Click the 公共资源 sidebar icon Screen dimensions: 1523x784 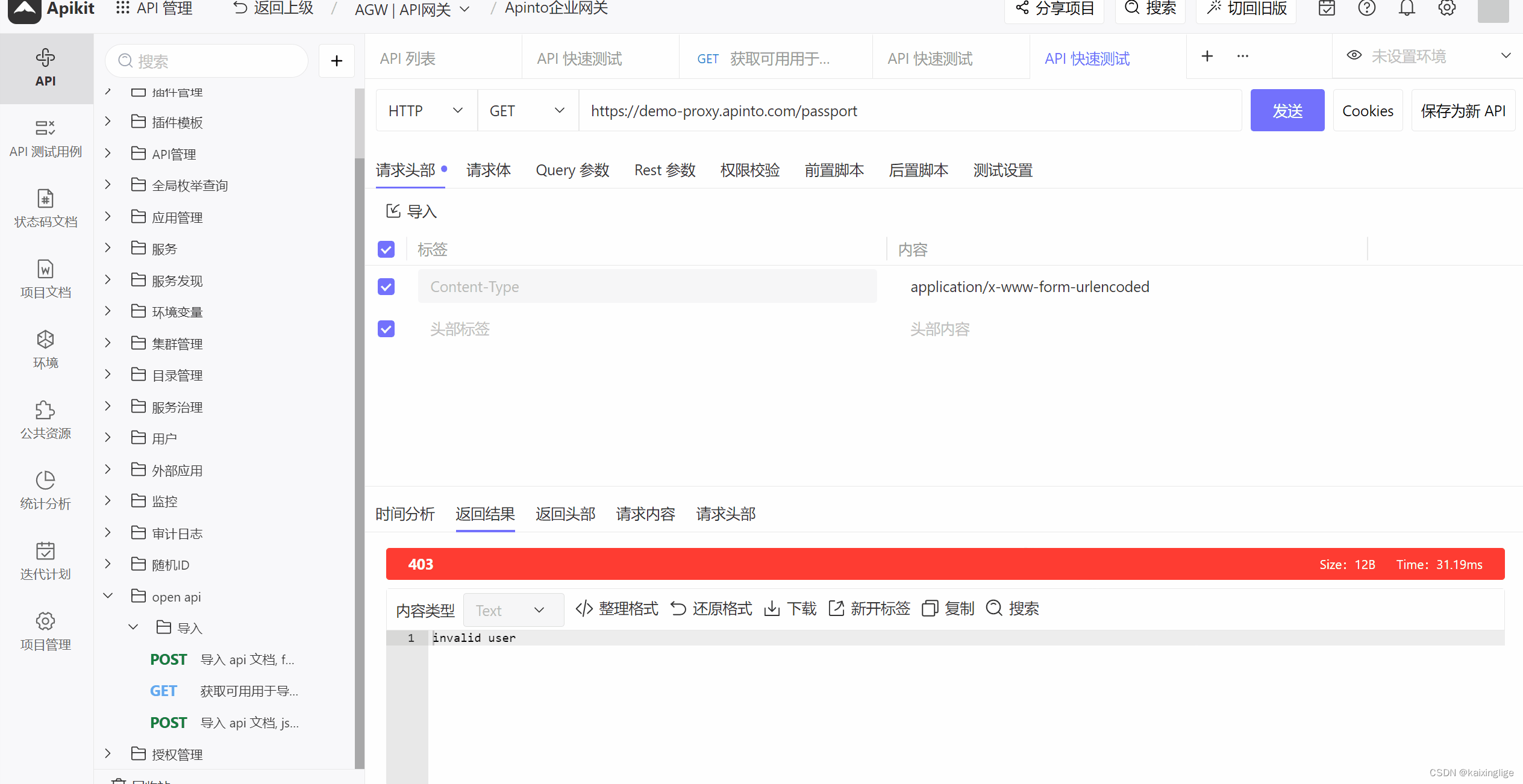click(x=44, y=420)
